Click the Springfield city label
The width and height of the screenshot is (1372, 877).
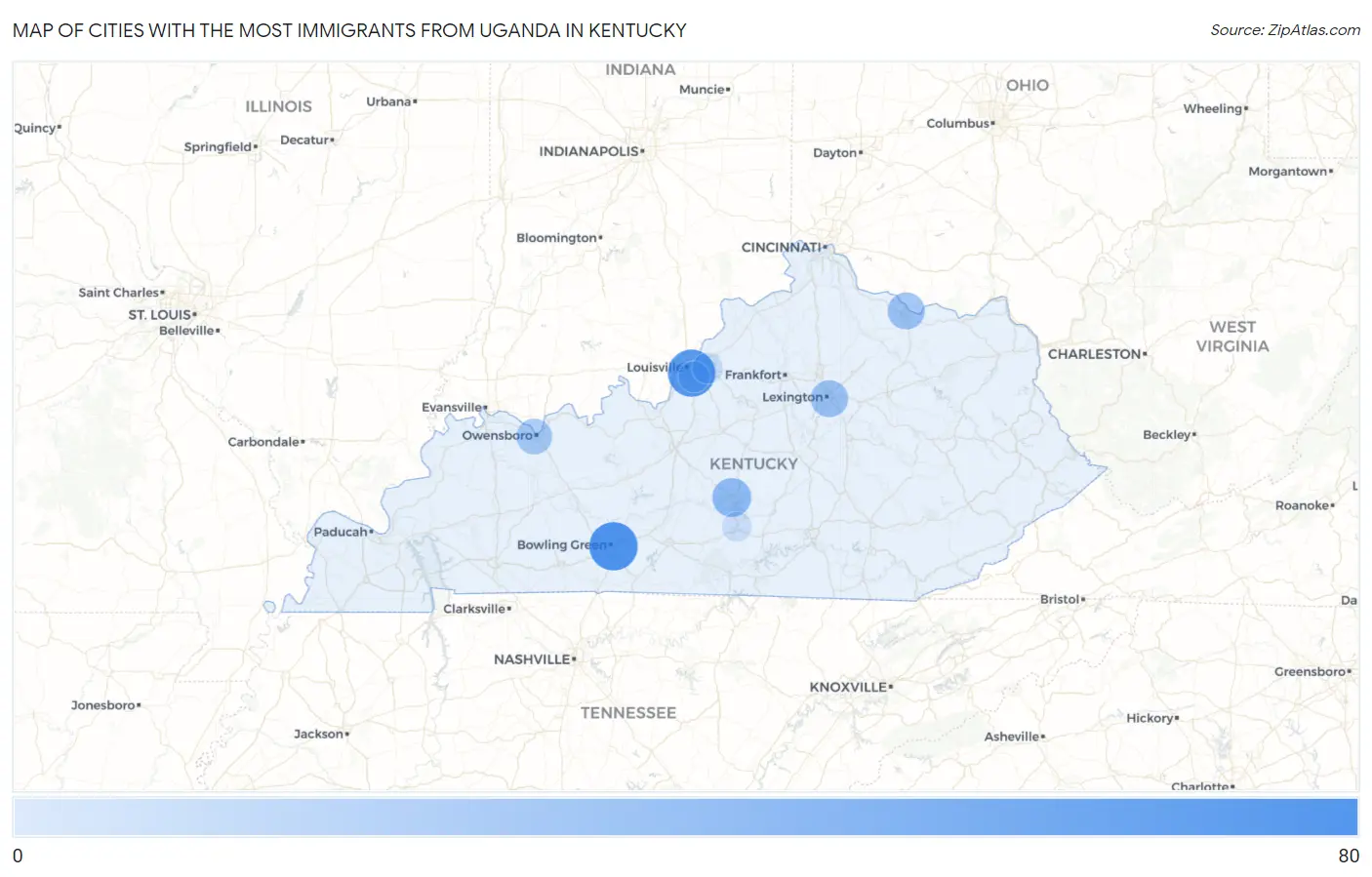[218, 147]
